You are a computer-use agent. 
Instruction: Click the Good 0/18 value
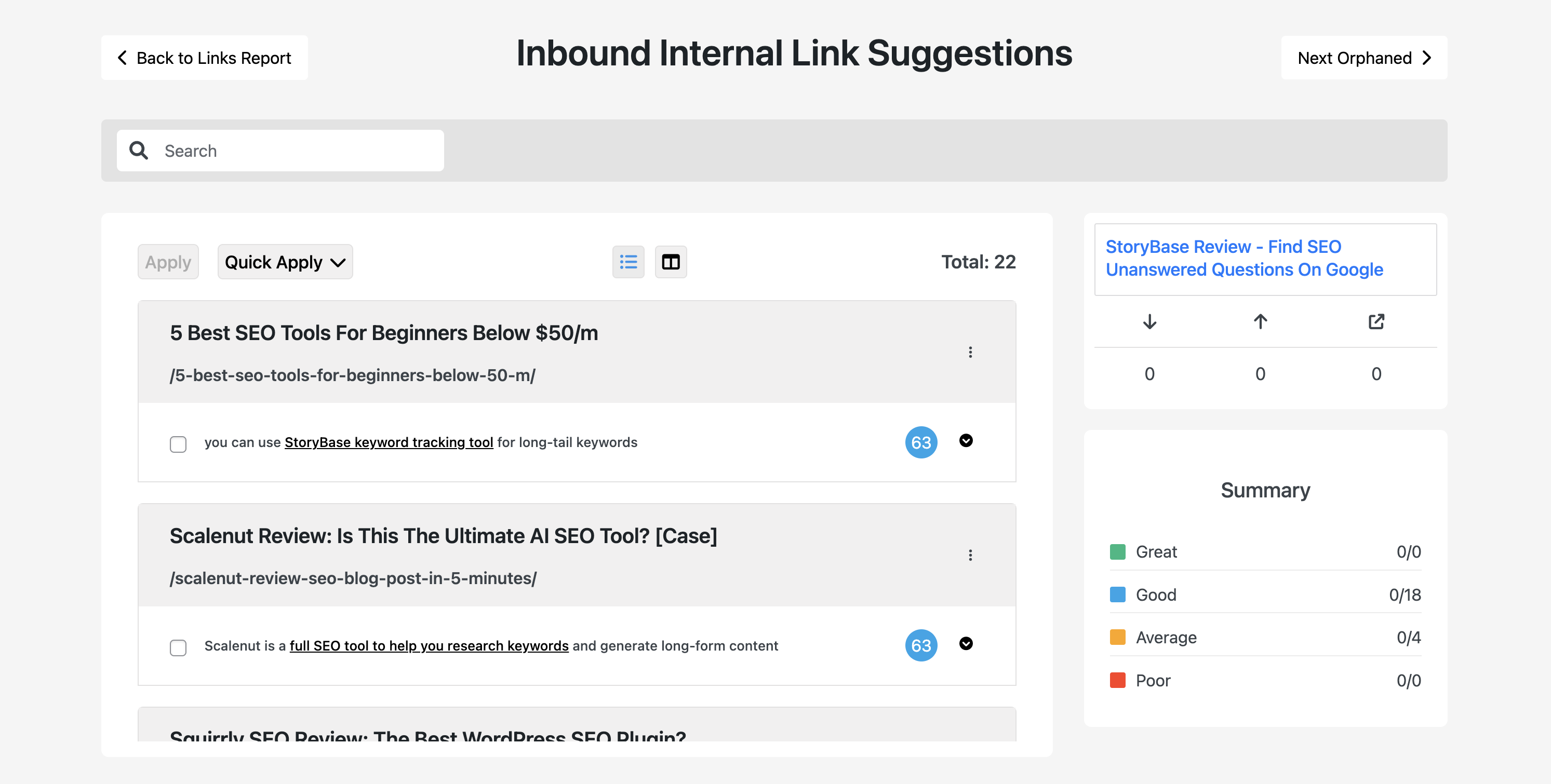point(1405,594)
